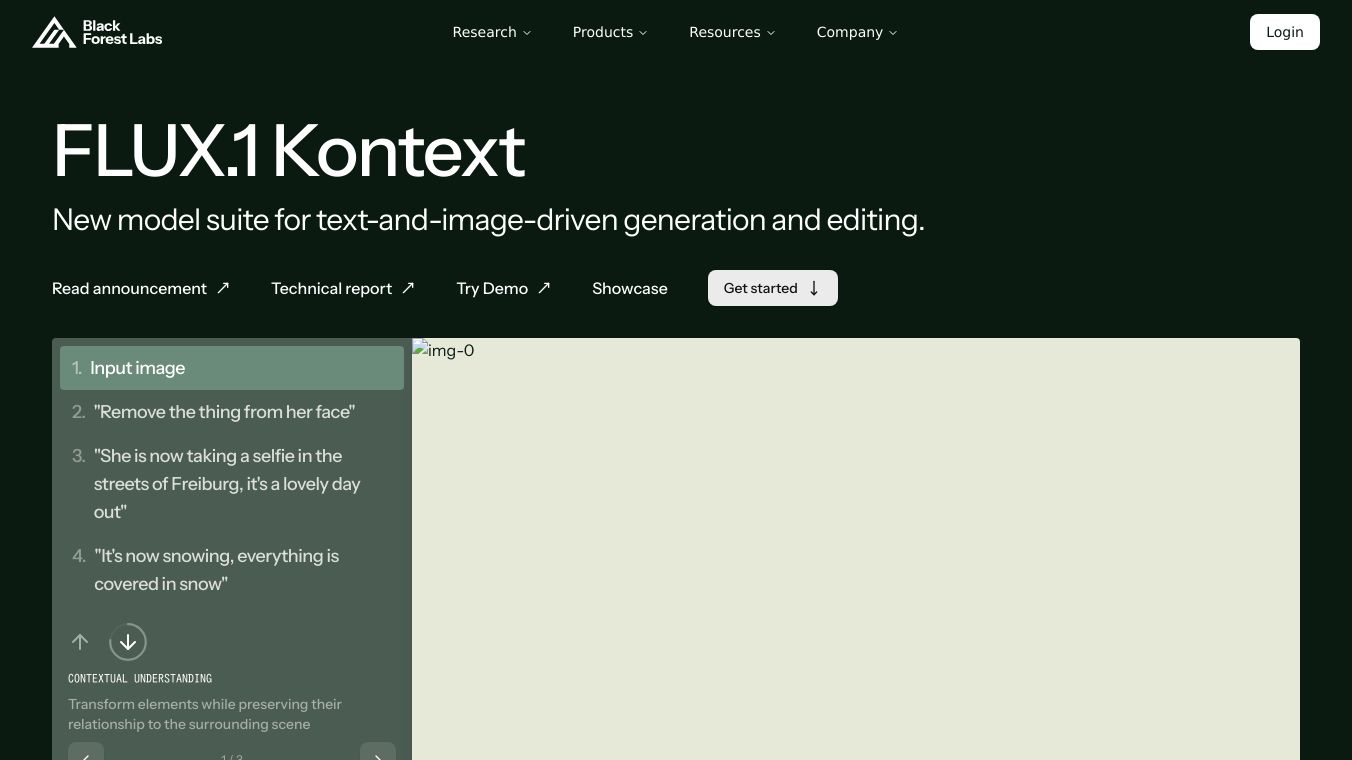The width and height of the screenshot is (1352, 760).
Task: Click the img-0 image placeholder
Action: pyautogui.click(x=856, y=549)
